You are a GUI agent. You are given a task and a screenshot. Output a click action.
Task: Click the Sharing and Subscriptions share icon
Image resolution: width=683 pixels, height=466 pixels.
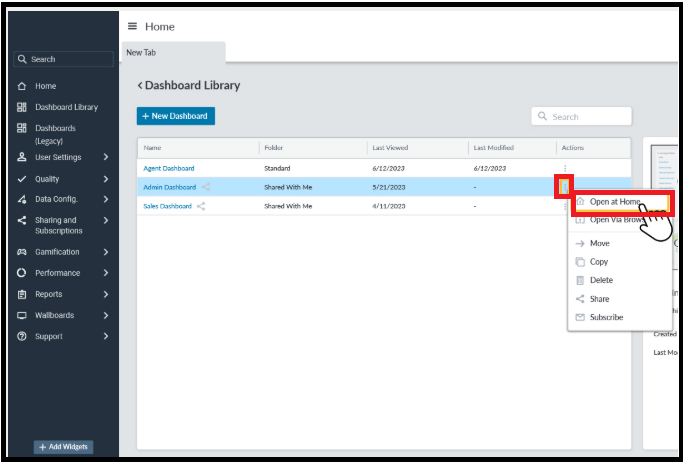click(x=22, y=220)
